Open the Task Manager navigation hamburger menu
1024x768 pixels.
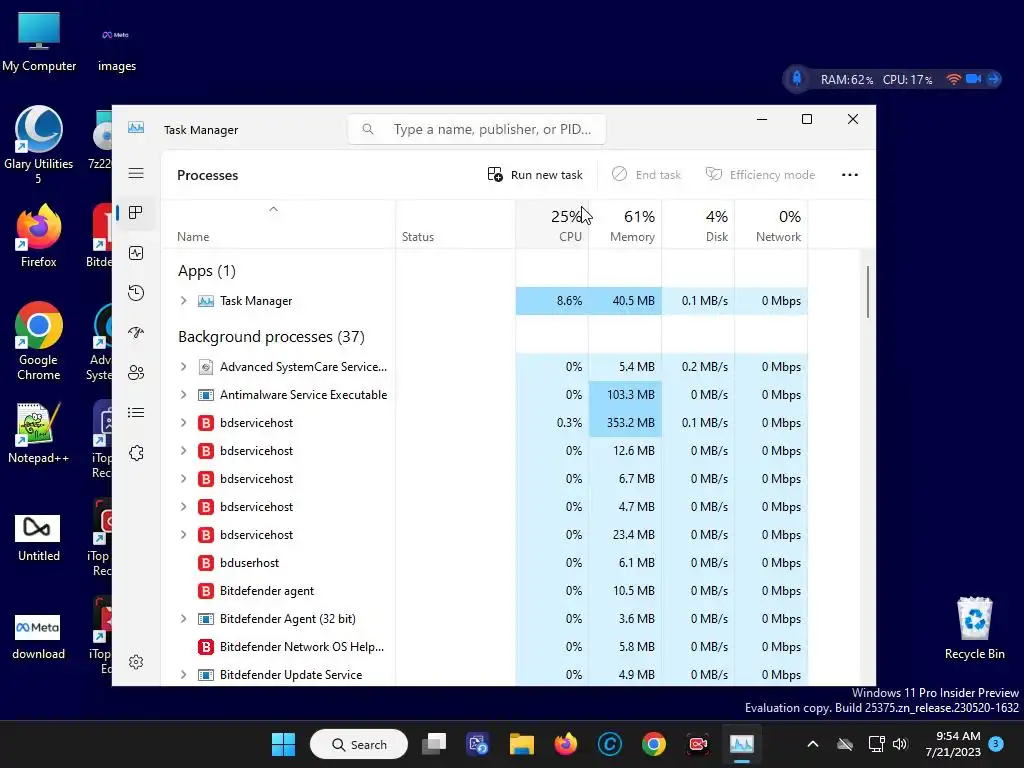coord(136,173)
